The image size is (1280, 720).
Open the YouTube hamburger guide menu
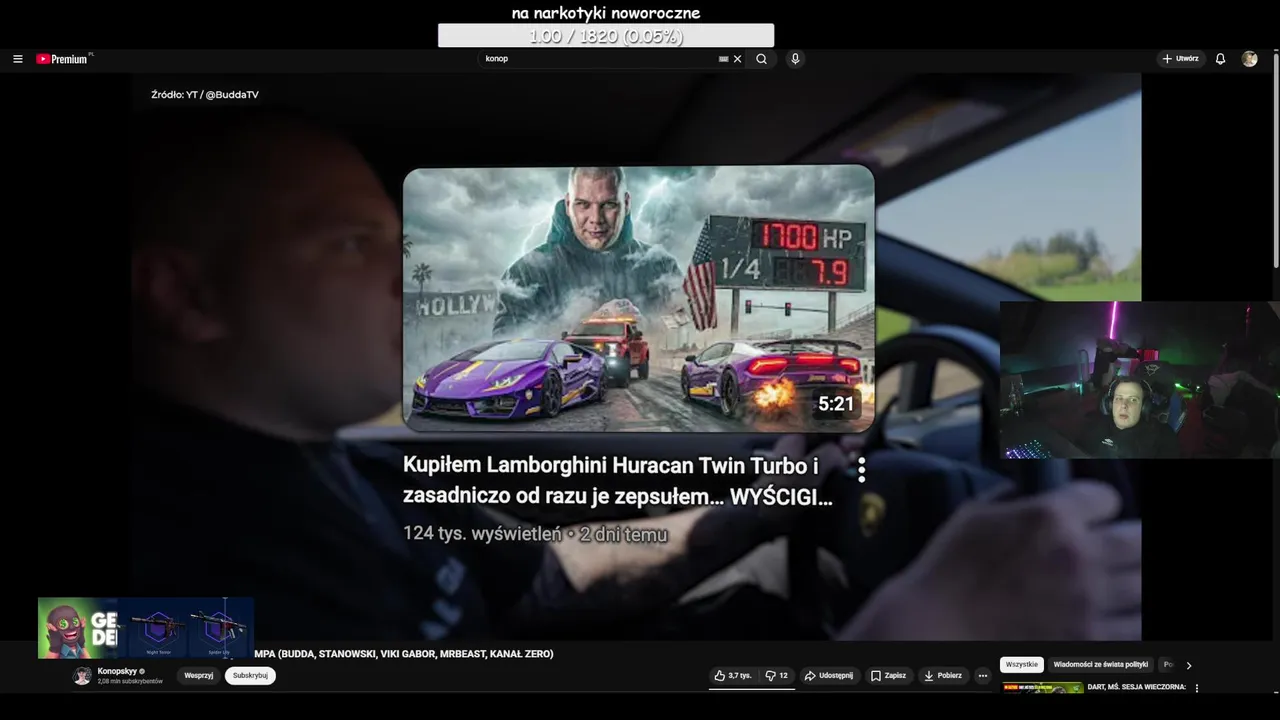pyautogui.click(x=17, y=59)
